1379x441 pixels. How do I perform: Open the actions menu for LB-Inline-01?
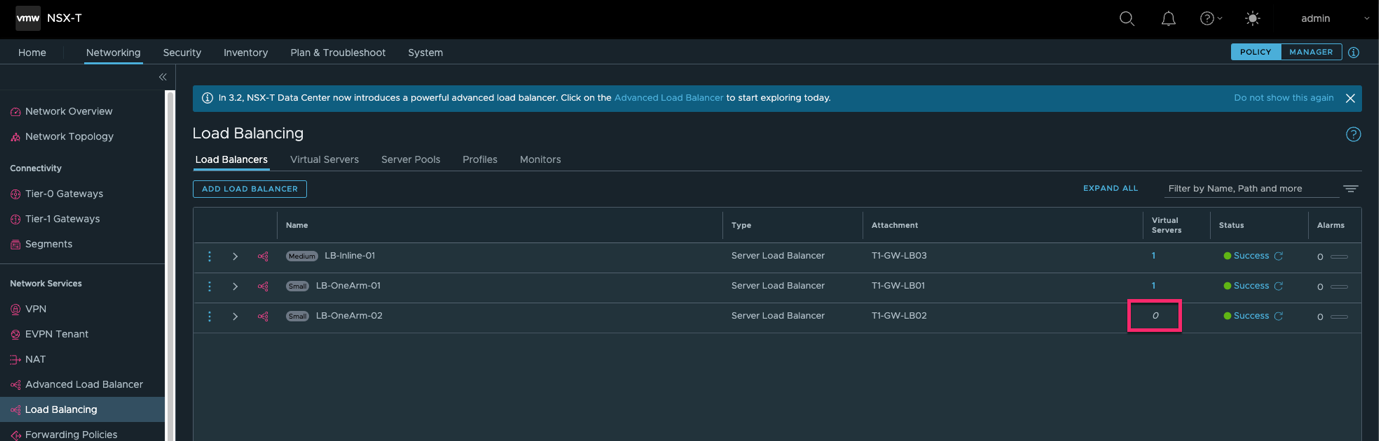(x=209, y=256)
